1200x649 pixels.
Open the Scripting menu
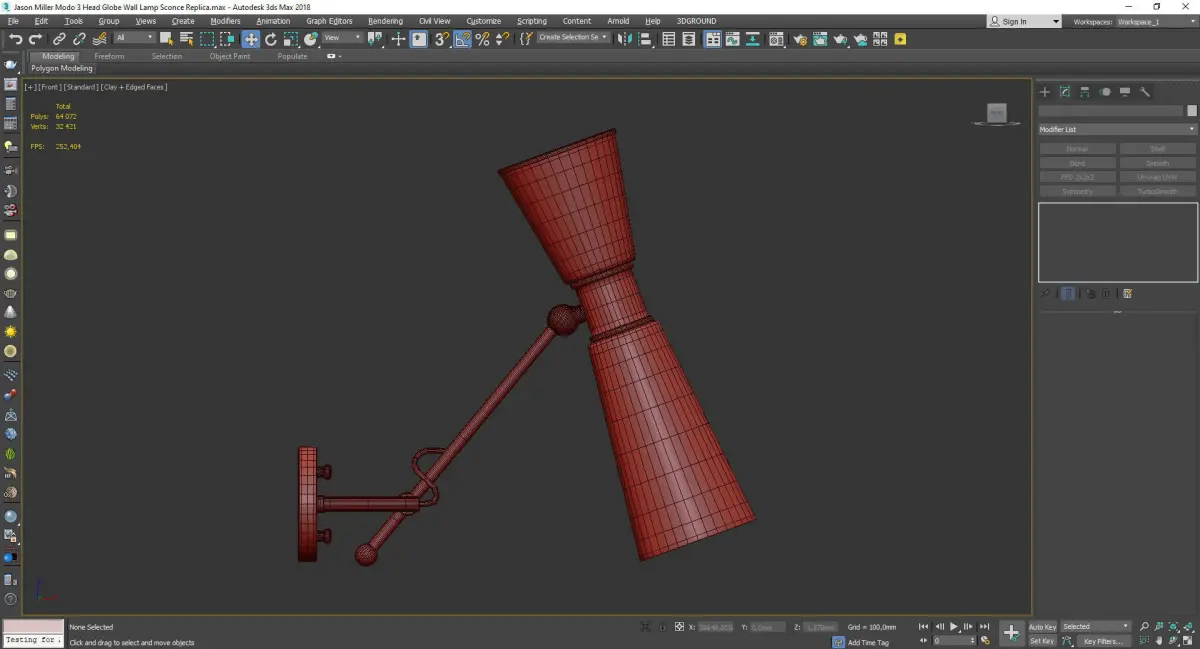pos(532,21)
